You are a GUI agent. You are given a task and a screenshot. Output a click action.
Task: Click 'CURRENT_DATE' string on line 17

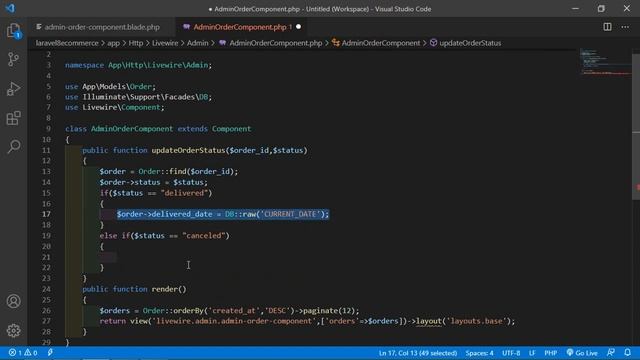point(290,214)
